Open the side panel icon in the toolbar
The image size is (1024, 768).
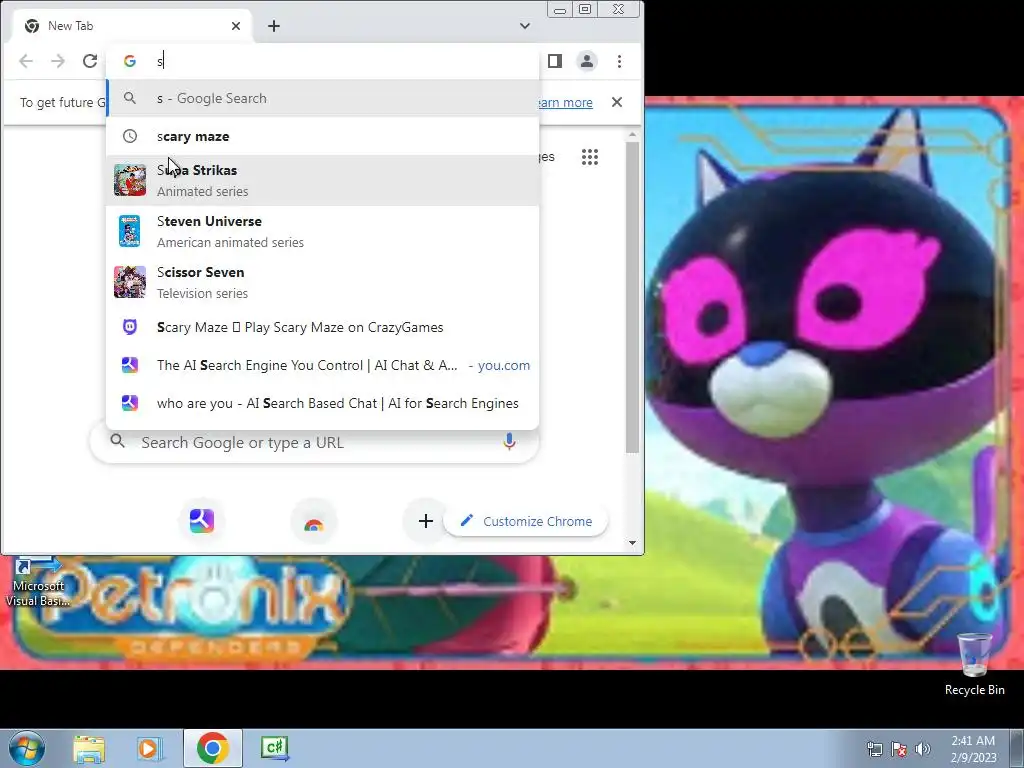tap(554, 61)
